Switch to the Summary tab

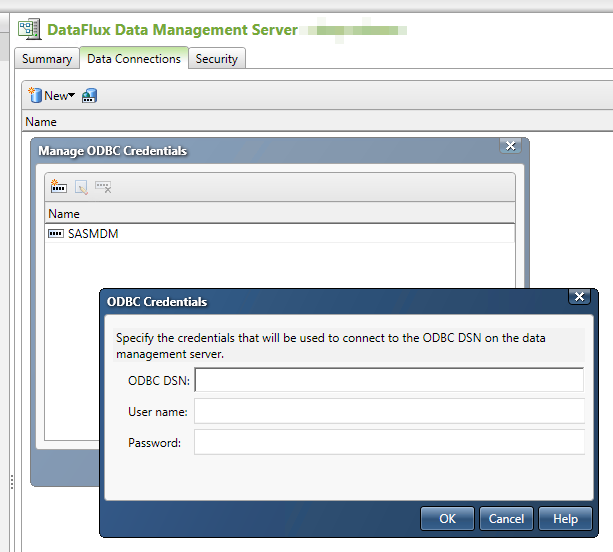(47, 59)
